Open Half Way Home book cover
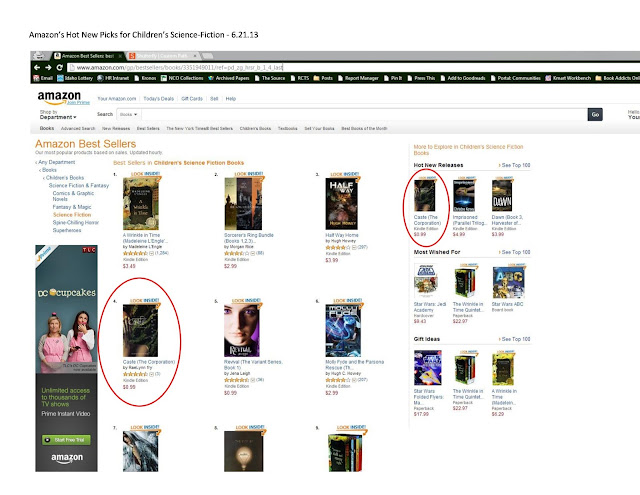 point(342,203)
